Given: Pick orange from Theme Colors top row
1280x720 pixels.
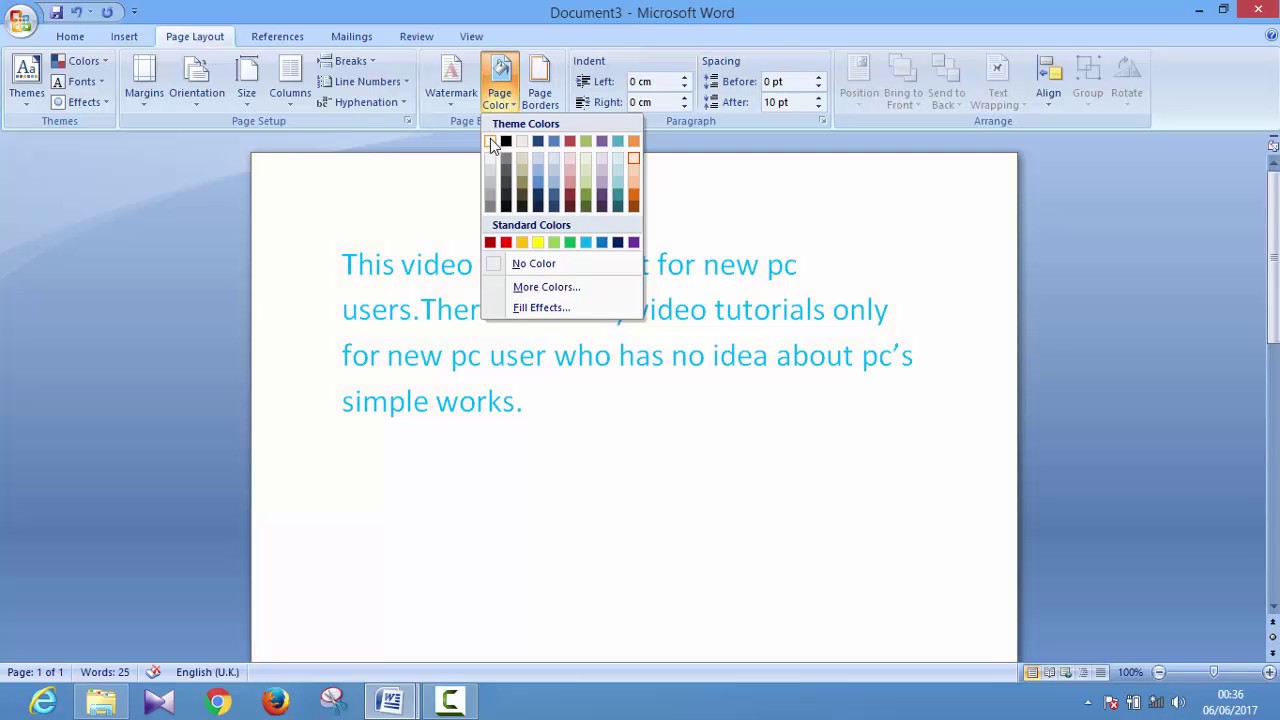Looking at the screenshot, I should point(634,141).
